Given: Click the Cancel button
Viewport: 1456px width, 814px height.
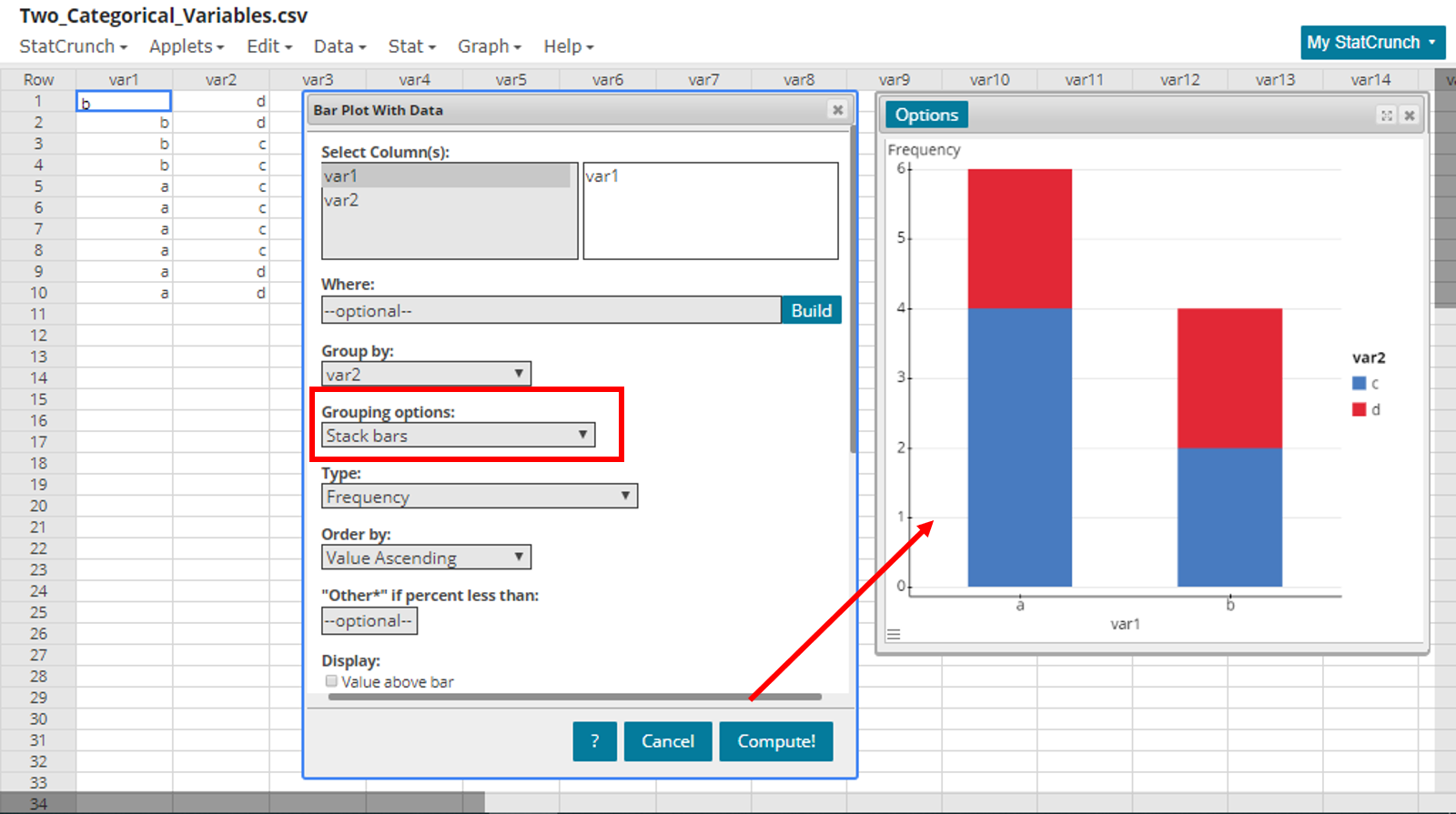Looking at the screenshot, I should (667, 741).
